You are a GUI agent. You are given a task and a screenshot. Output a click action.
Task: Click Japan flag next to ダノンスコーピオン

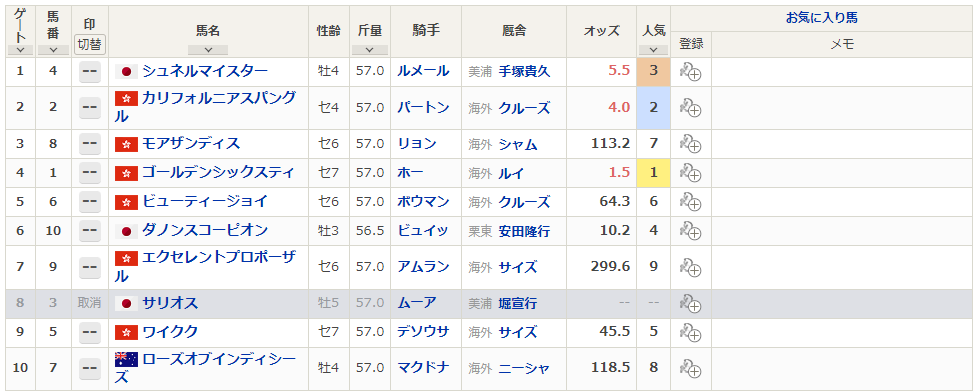click(x=126, y=231)
